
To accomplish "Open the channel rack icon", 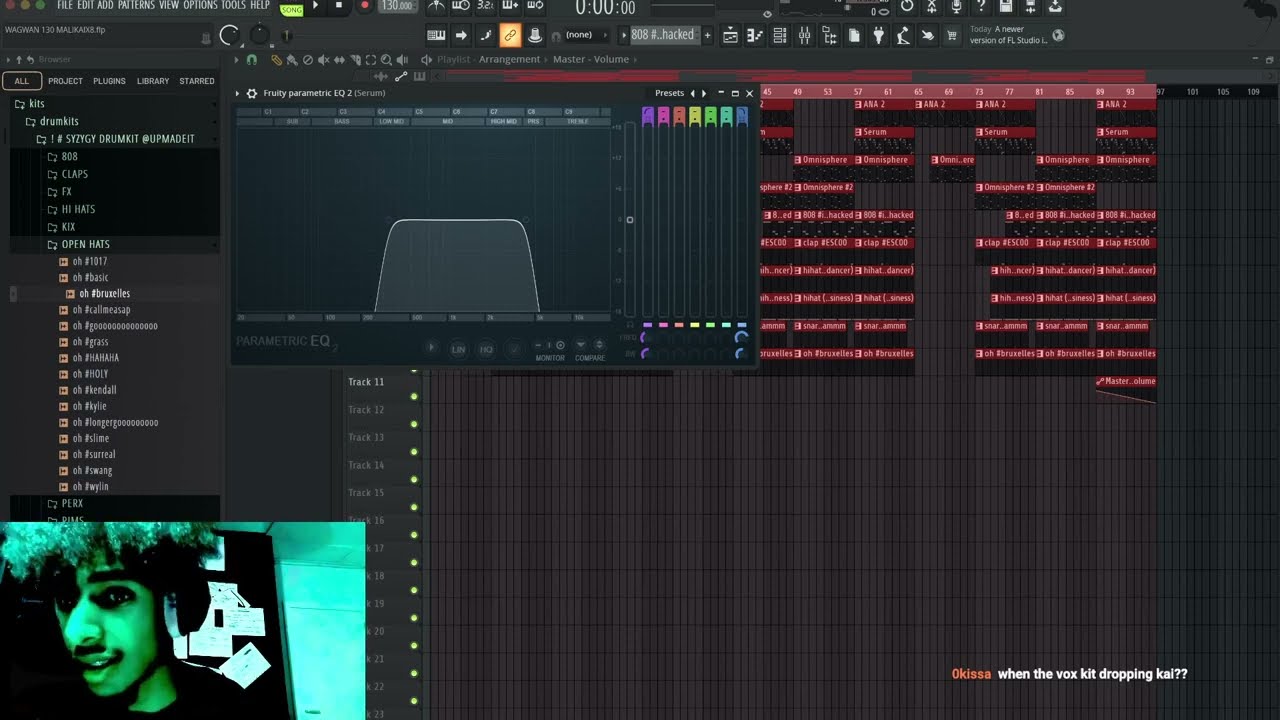I will [779, 35].
